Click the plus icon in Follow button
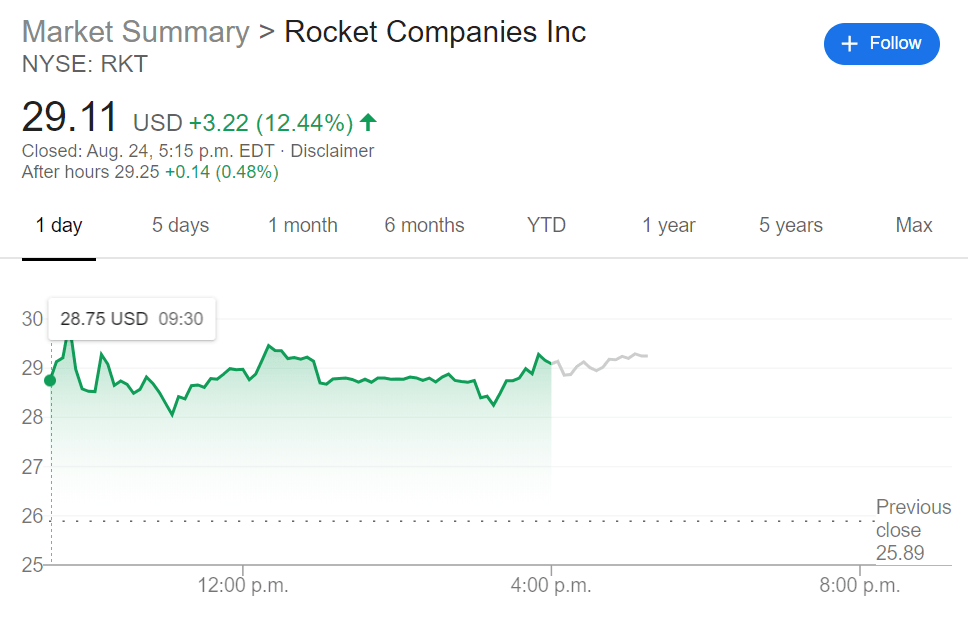This screenshot has width=968, height=620. (x=850, y=44)
